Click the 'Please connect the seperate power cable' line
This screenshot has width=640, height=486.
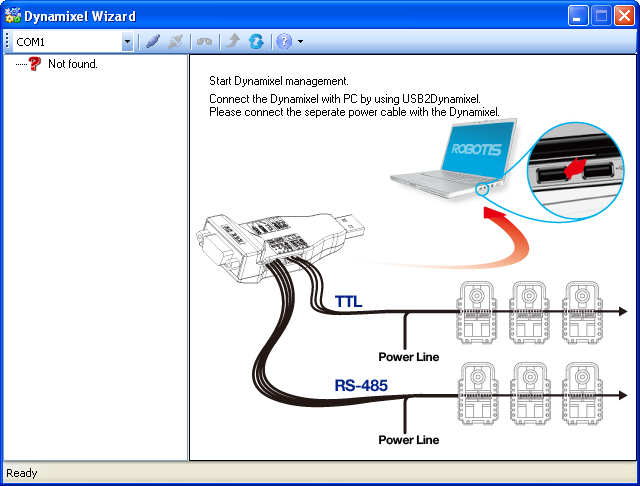tap(354, 112)
